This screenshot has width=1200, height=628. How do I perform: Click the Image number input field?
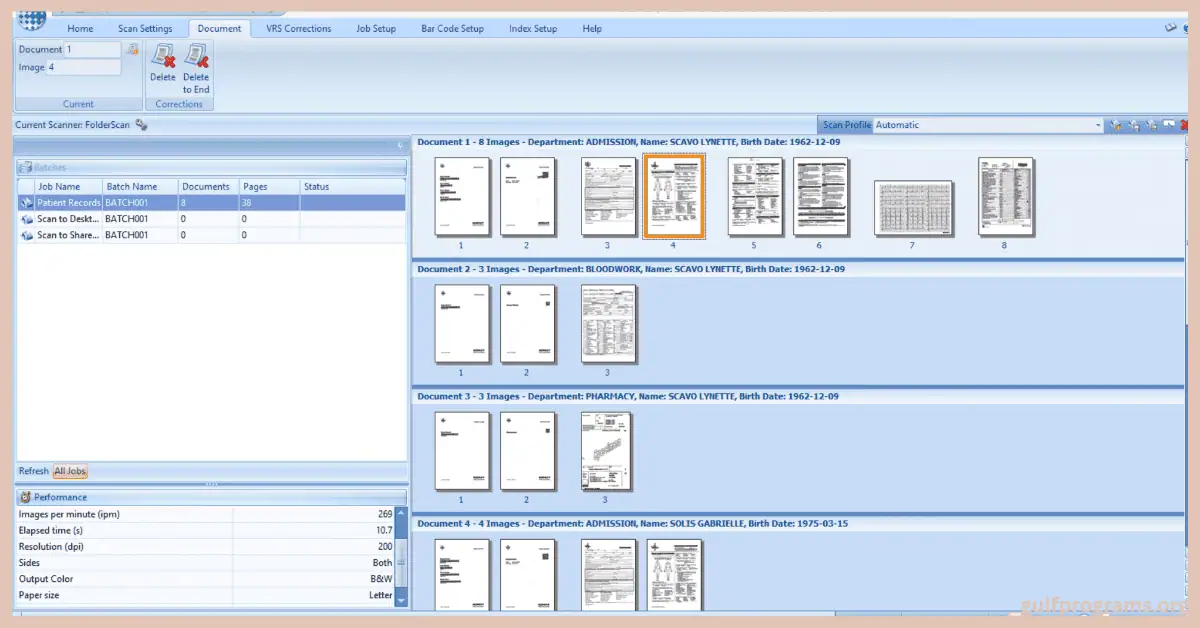click(83, 68)
